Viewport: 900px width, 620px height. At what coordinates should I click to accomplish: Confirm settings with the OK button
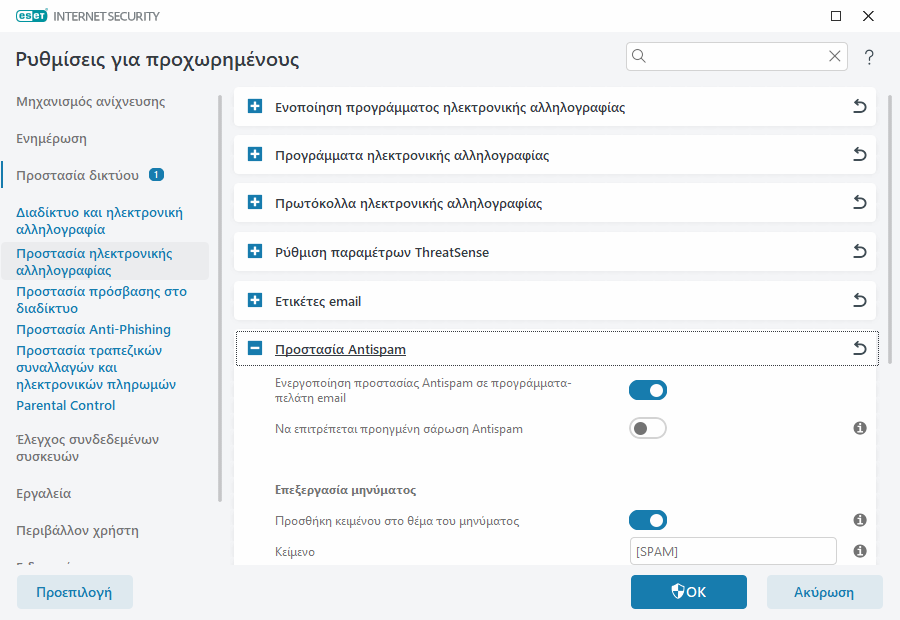(x=688, y=591)
